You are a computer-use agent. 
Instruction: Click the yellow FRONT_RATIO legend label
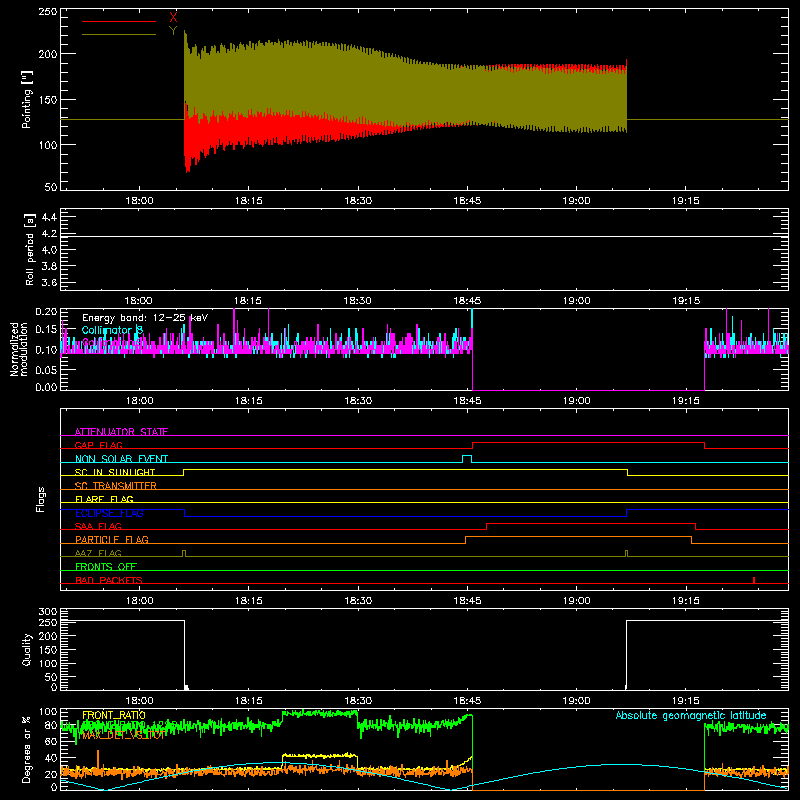pos(114,715)
